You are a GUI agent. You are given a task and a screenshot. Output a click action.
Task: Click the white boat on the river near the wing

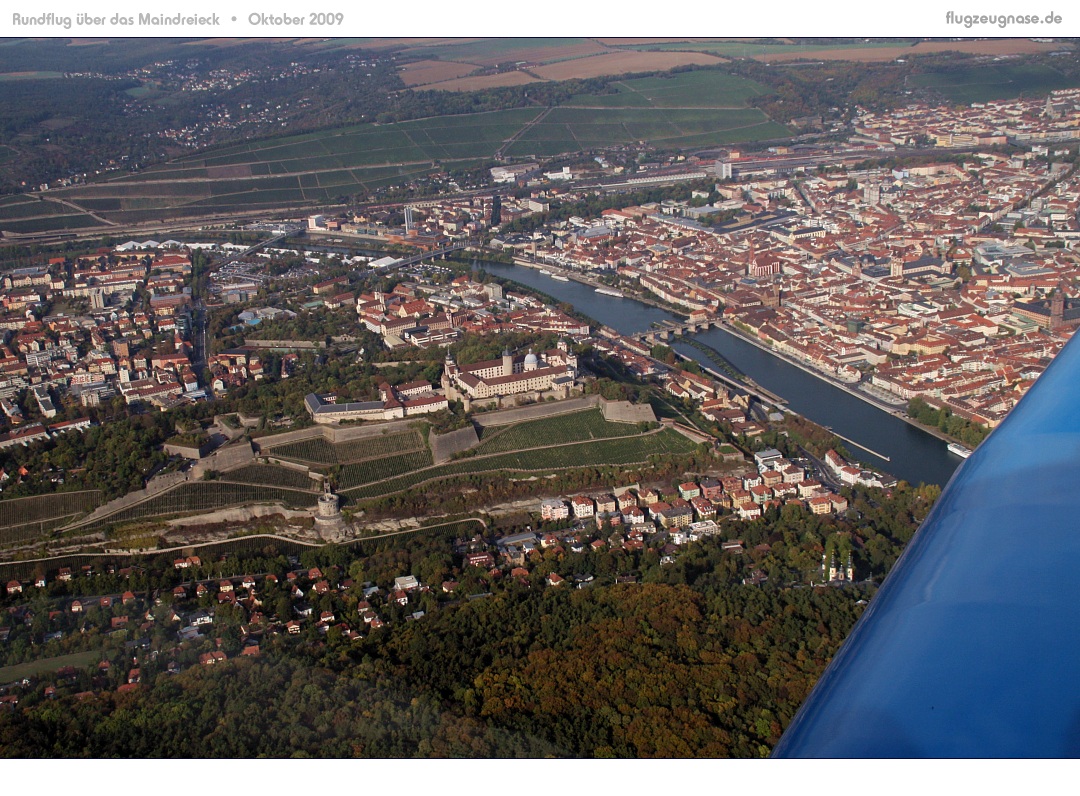pyautogui.click(x=958, y=450)
